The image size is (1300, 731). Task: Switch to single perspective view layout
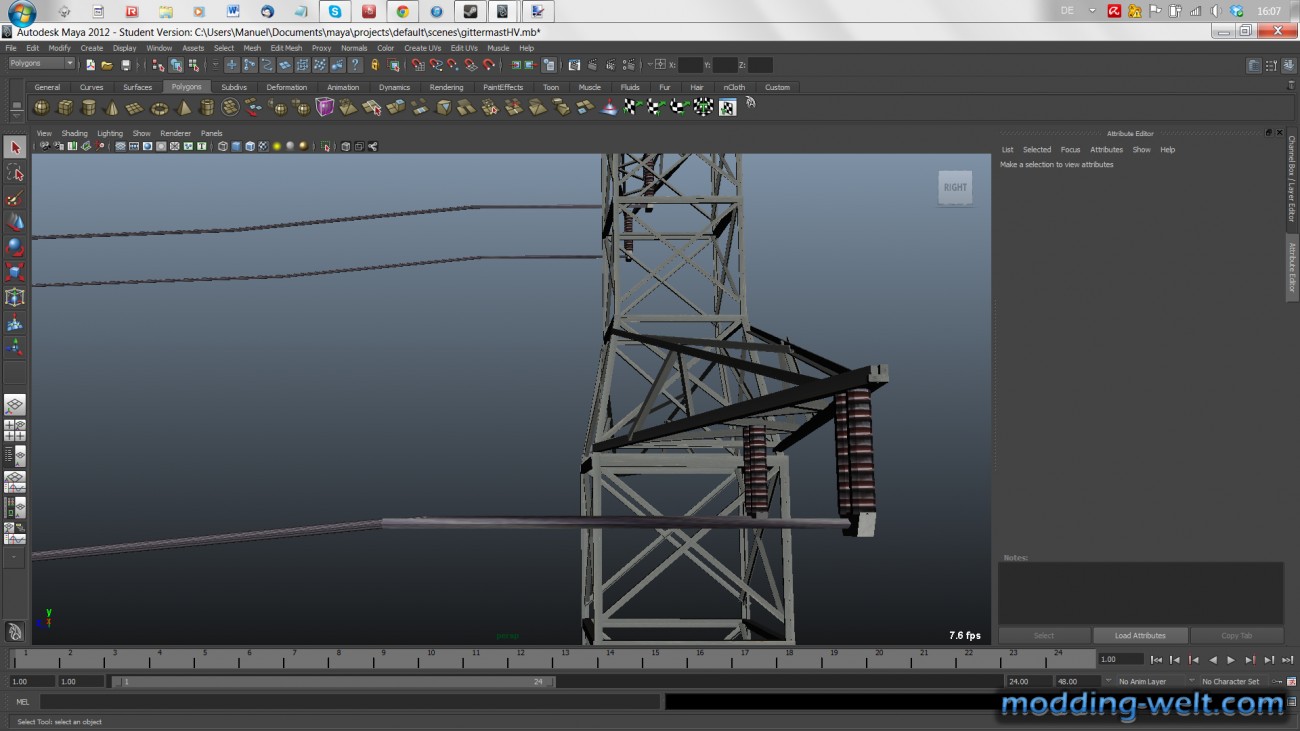tap(15, 405)
